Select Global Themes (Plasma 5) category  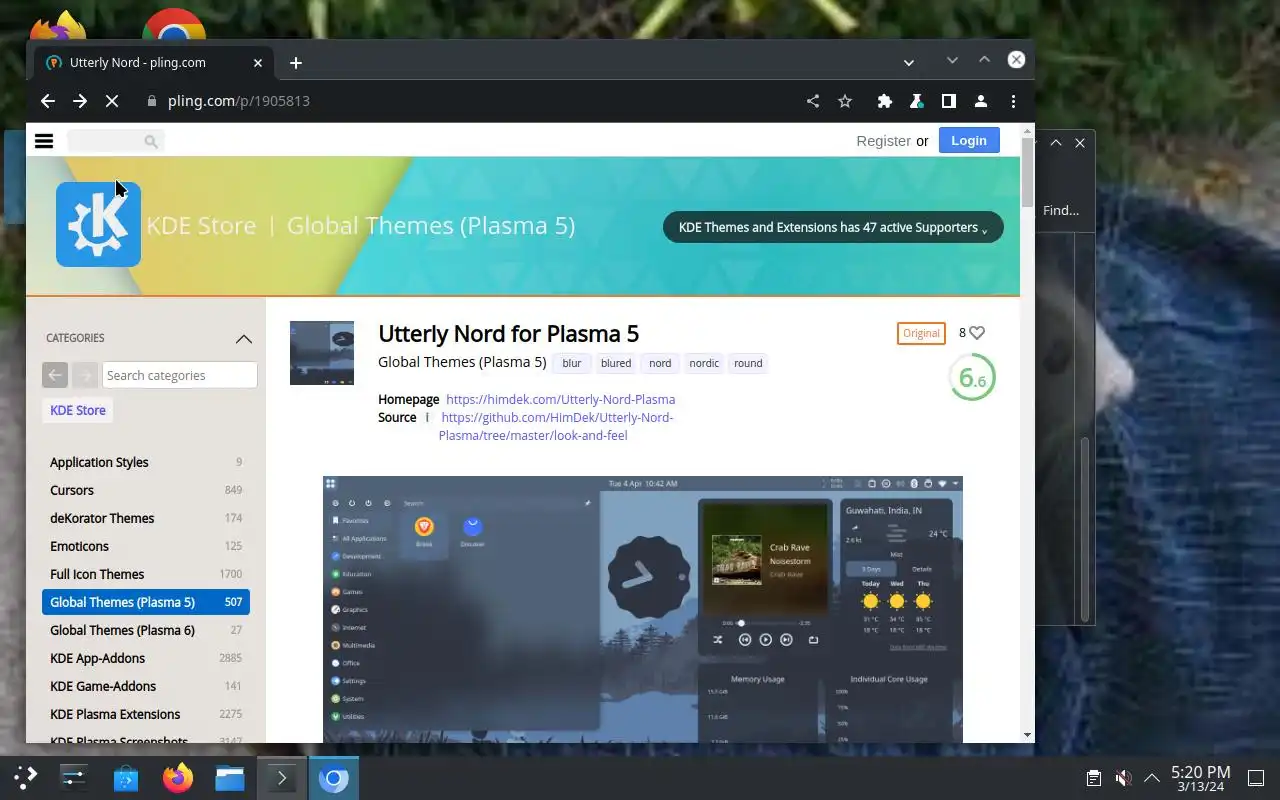tap(146, 602)
